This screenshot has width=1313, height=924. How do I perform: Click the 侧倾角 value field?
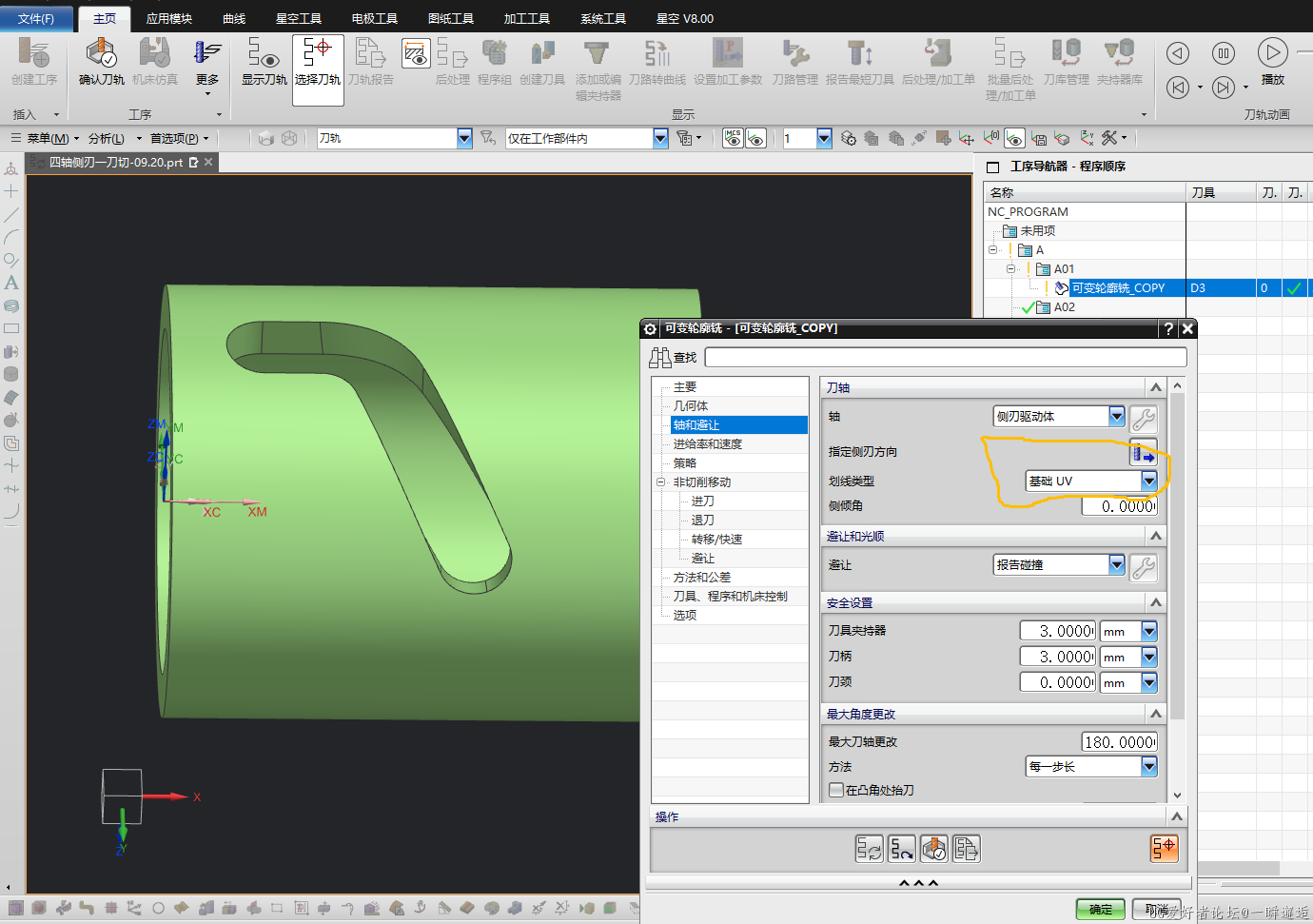[1119, 506]
